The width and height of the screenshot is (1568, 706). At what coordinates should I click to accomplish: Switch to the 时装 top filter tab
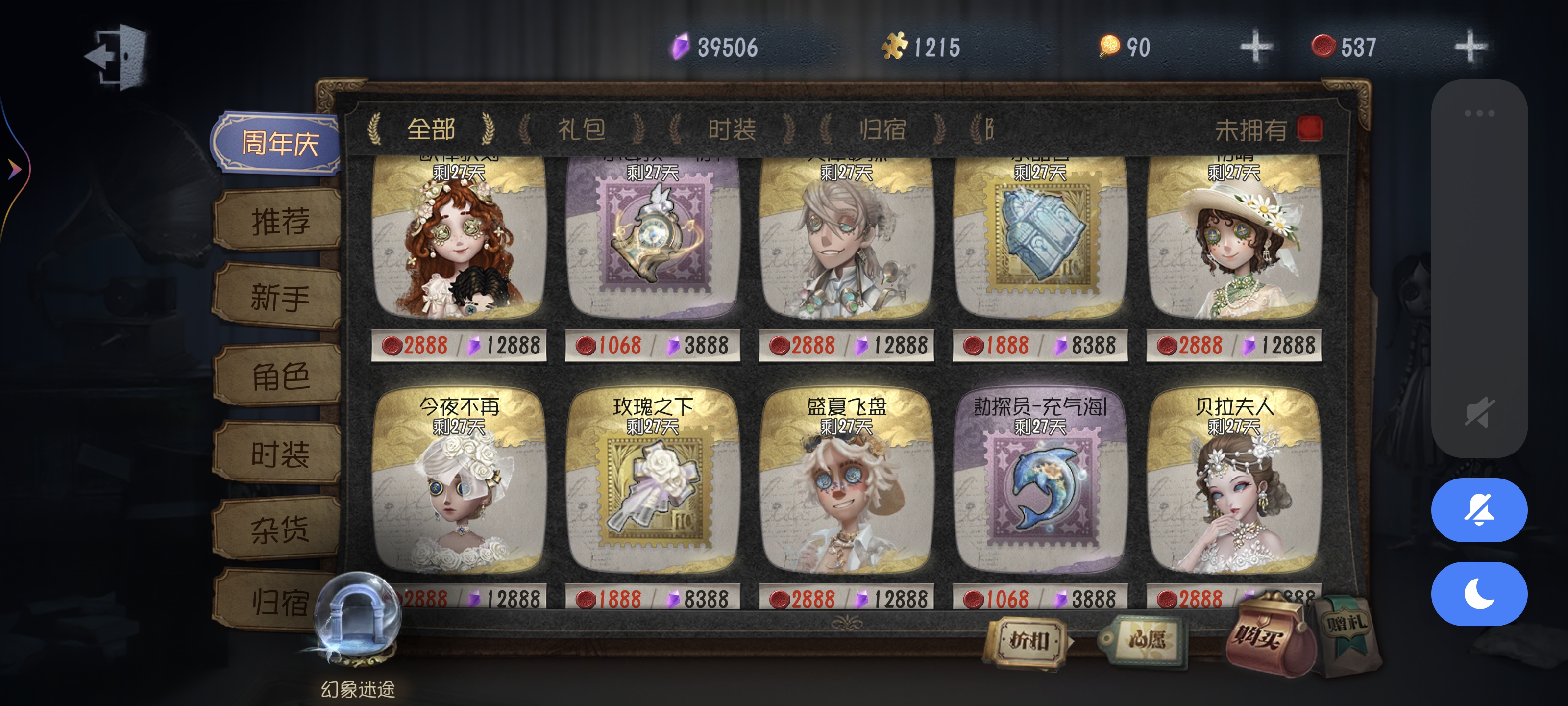[731, 129]
